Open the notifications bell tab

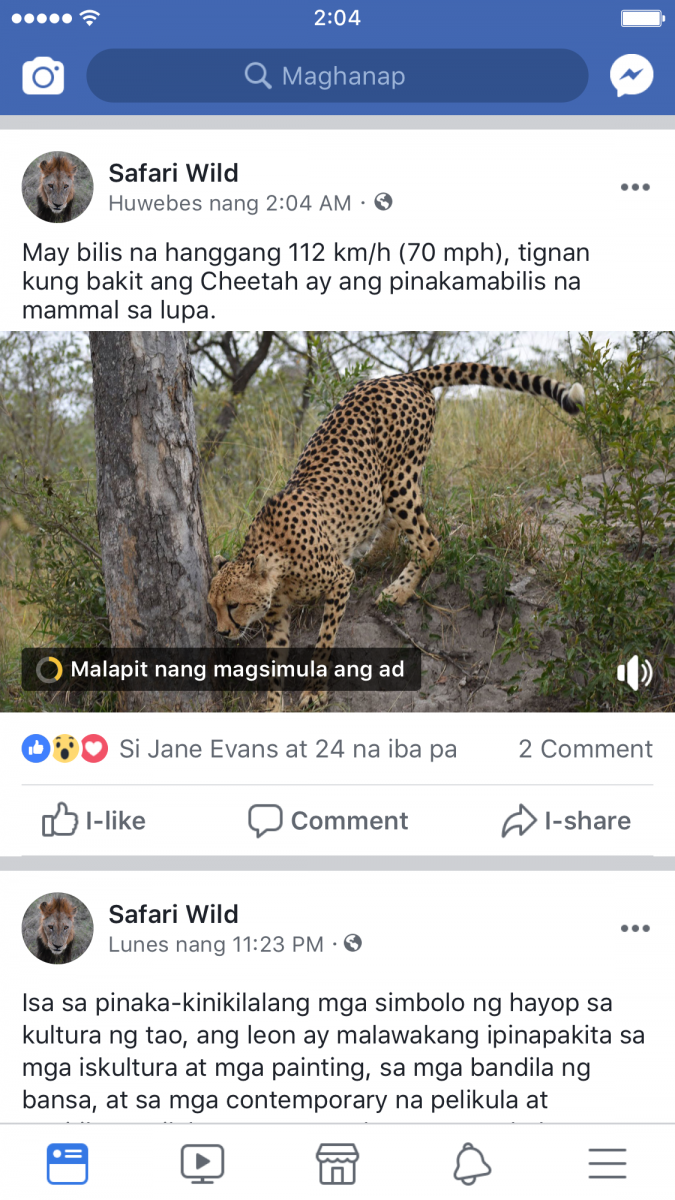pyautogui.click(x=472, y=1163)
